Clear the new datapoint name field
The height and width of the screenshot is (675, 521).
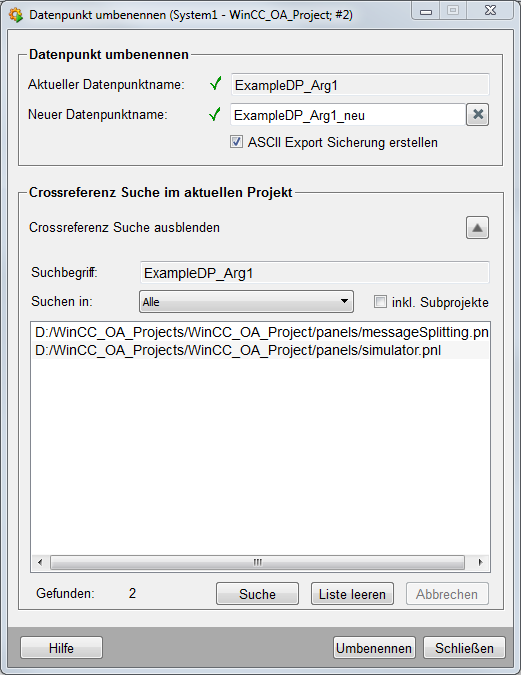[478, 115]
